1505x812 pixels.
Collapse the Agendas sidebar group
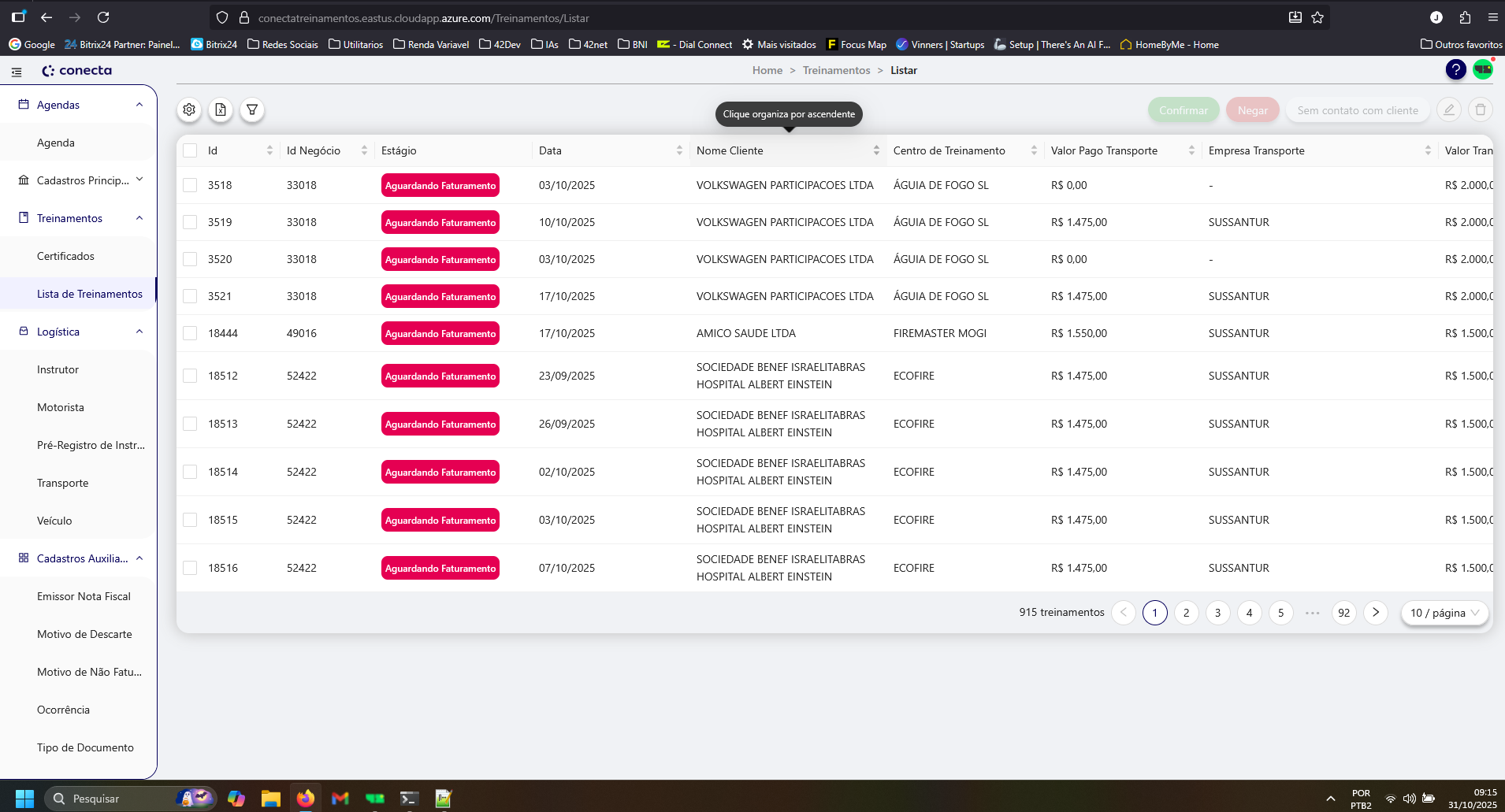(139, 105)
